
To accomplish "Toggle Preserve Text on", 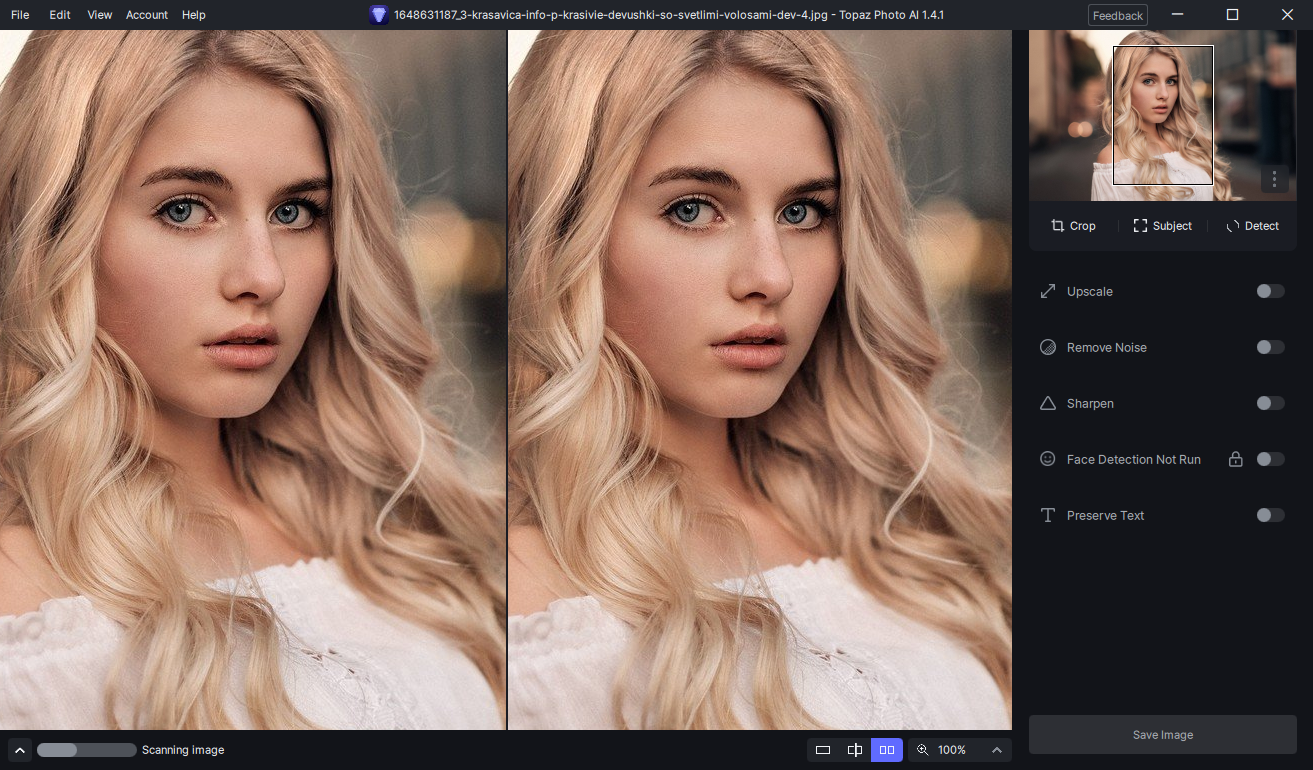I will tap(1270, 515).
